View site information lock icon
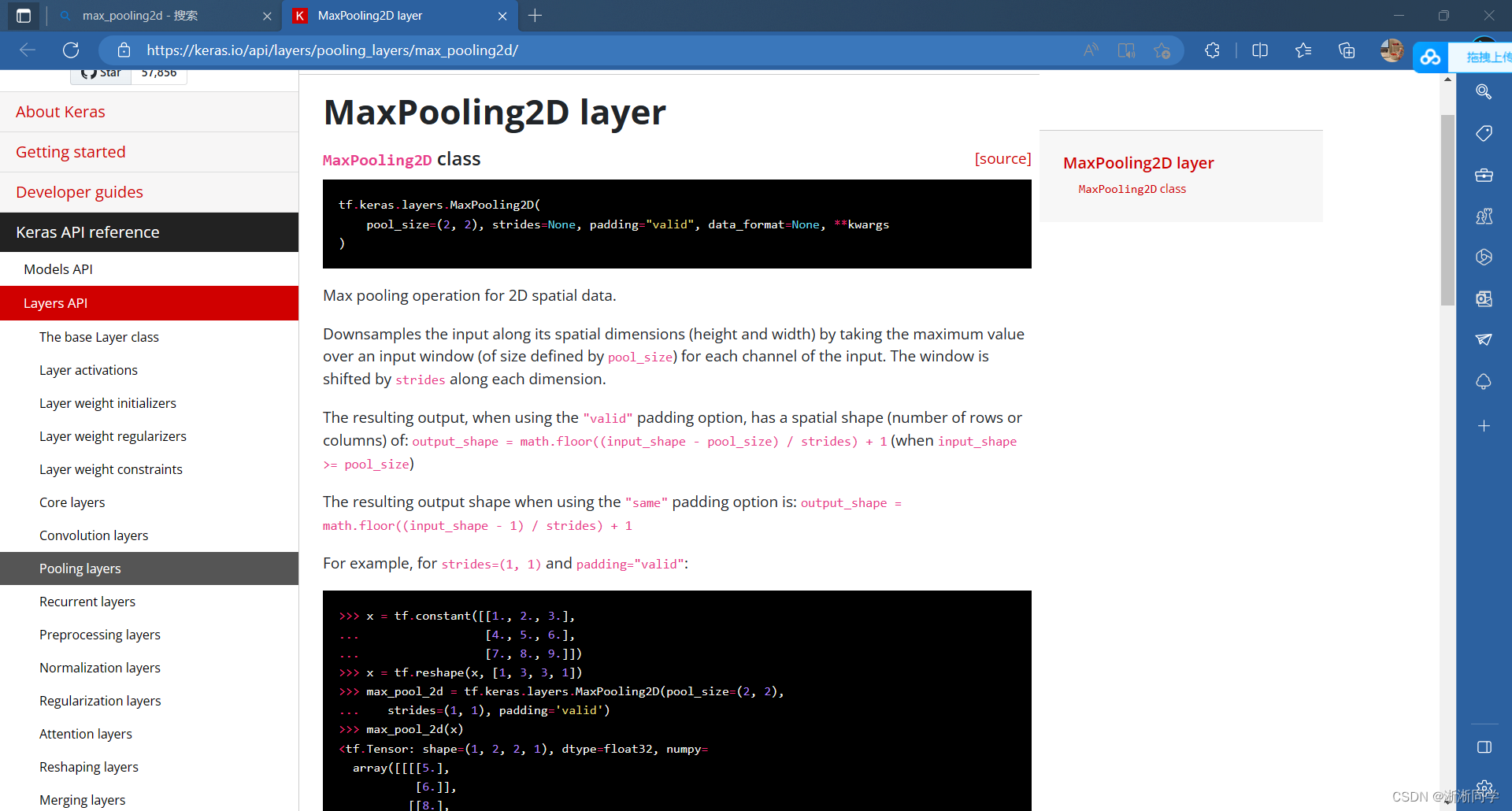 [124, 50]
